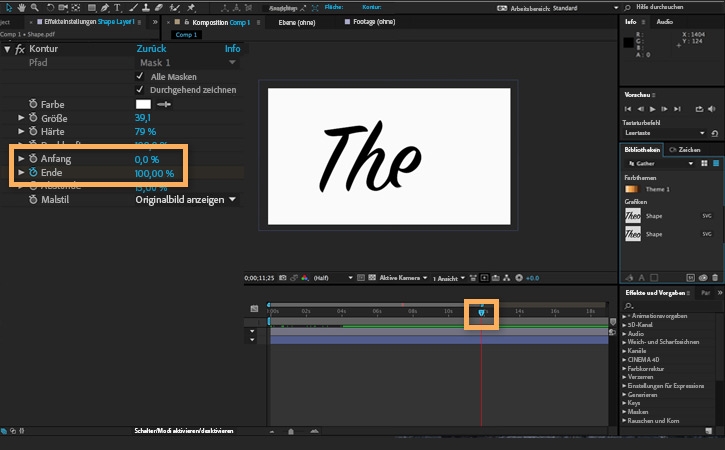Select the Clone Stamp tool
Screen dimensions: 725x450
146,7
